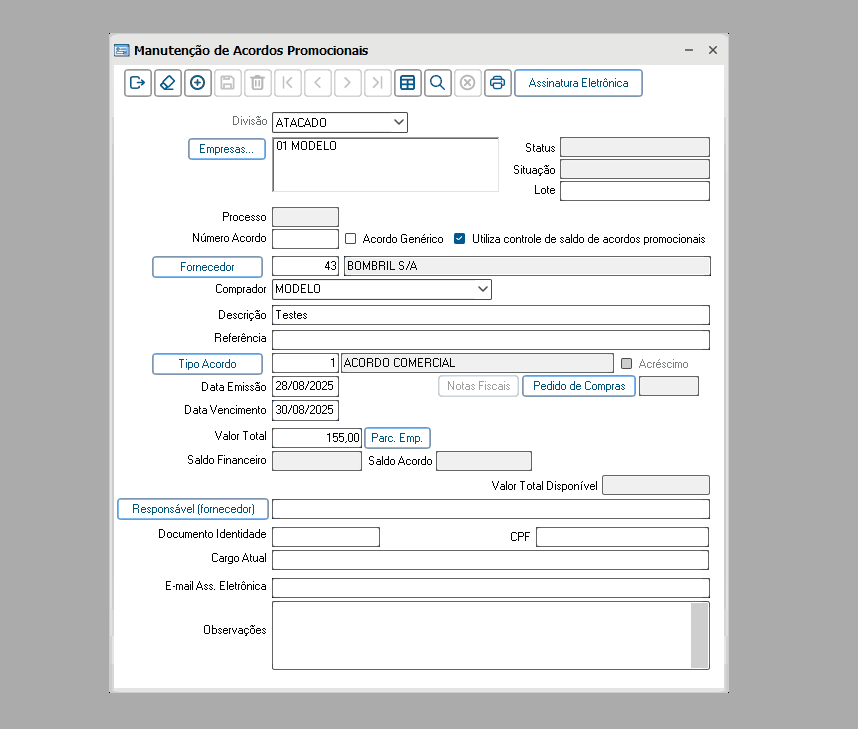This screenshot has height=729, width=858.
Task: Click the Observações scrollbar
Action: (x=699, y=635)
